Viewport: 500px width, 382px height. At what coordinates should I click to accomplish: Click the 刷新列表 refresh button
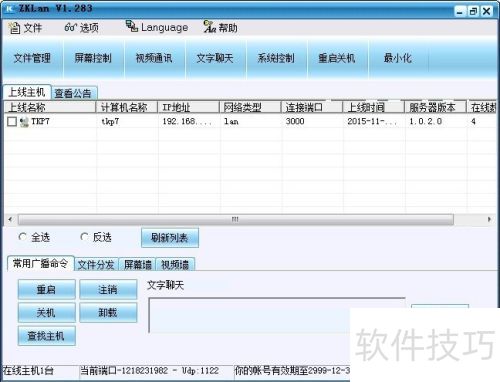coord(170,238)
